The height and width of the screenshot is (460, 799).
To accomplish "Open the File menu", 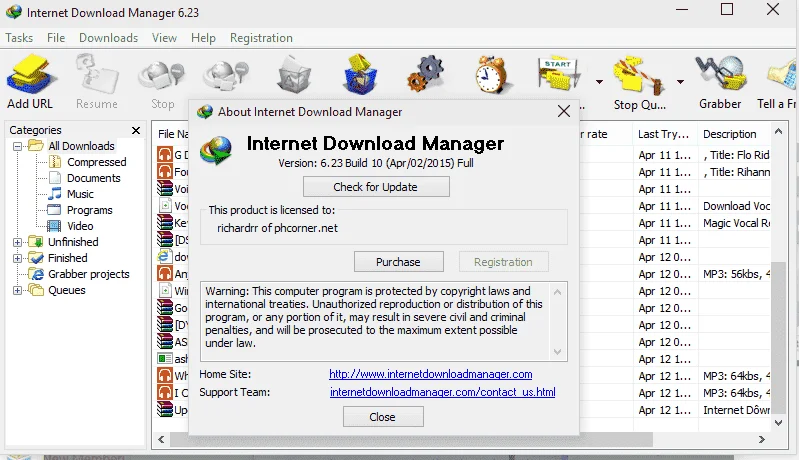I will (56, 38).
